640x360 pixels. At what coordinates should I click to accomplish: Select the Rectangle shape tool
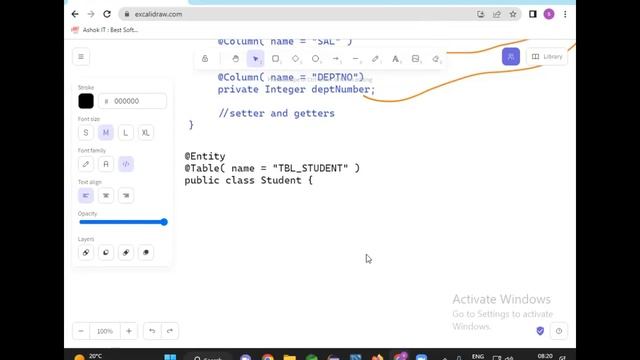click(x=276, y=59)
